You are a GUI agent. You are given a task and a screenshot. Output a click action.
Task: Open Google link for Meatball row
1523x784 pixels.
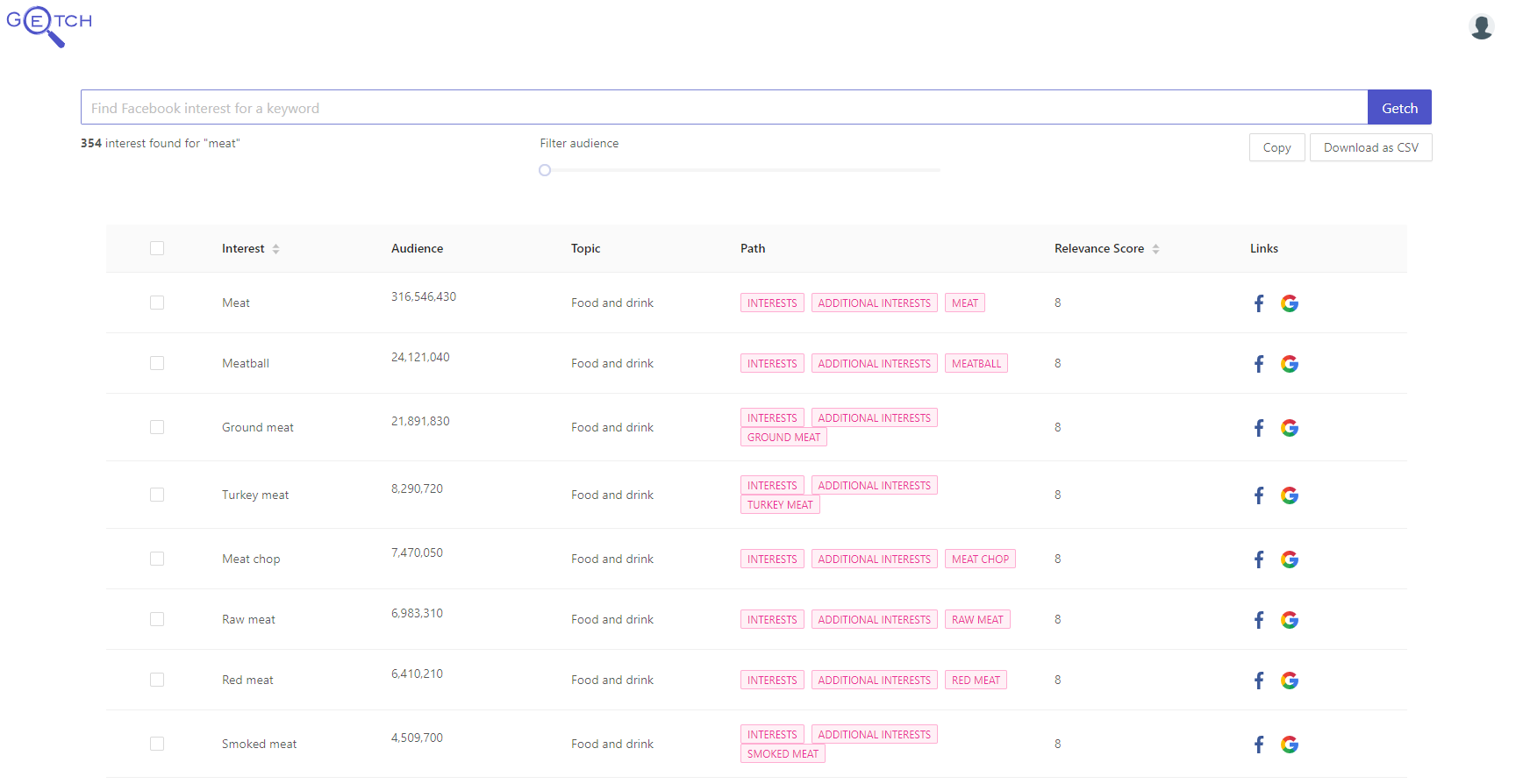1290,364
